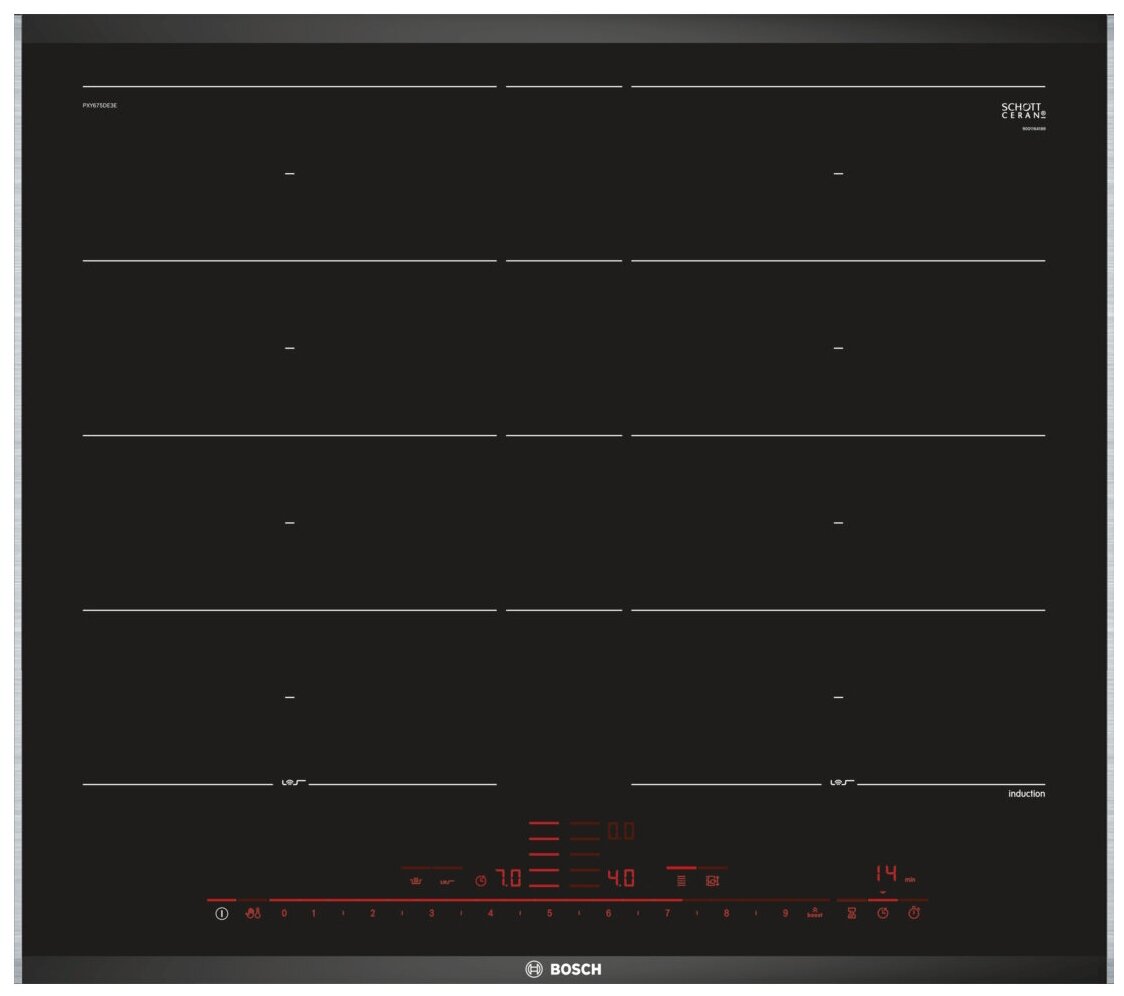
Task: Tap power level 9 on the scale
Action: click(x=785, y=914)
